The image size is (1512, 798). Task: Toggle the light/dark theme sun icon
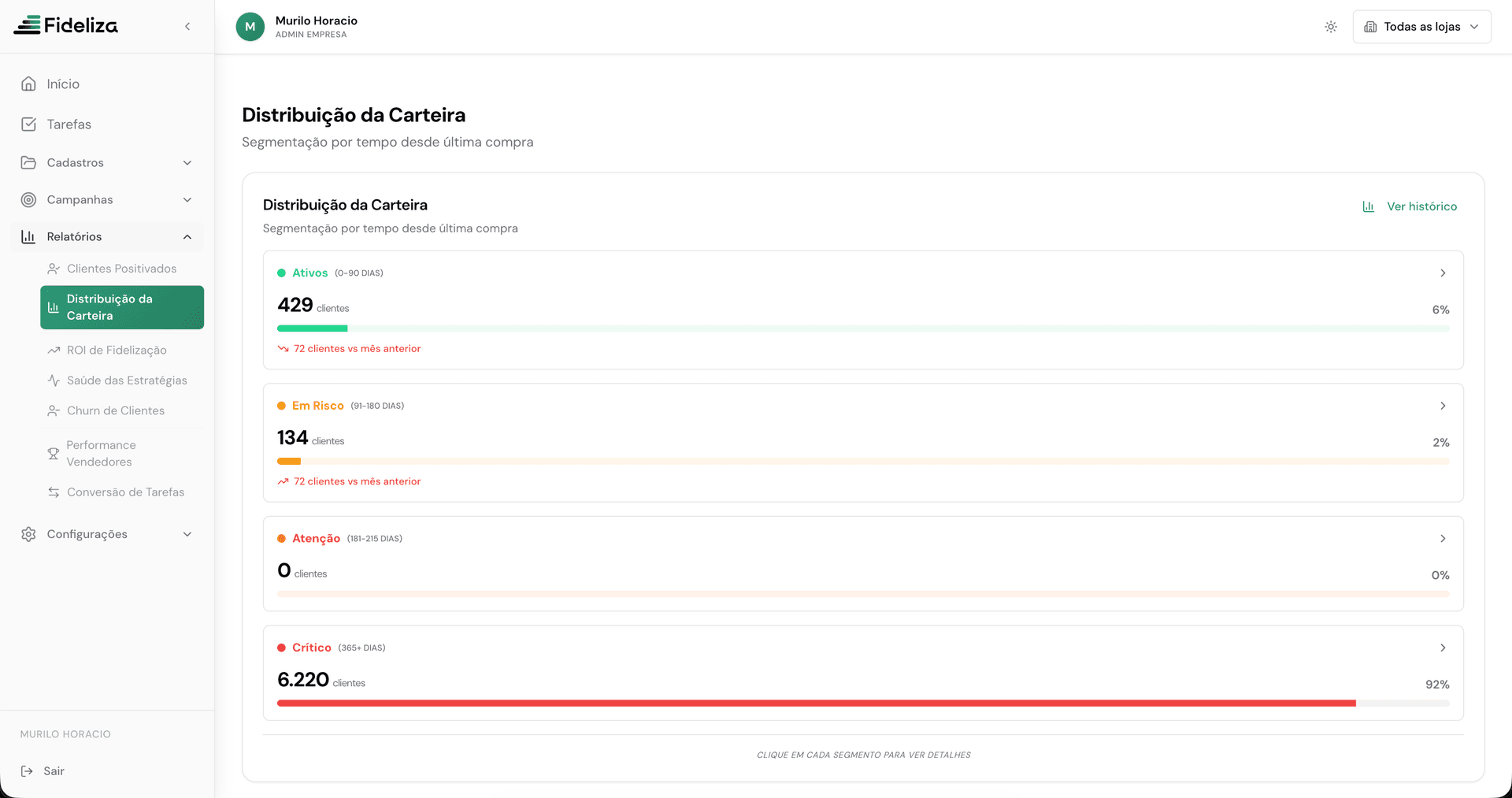tap(1331, 27)
